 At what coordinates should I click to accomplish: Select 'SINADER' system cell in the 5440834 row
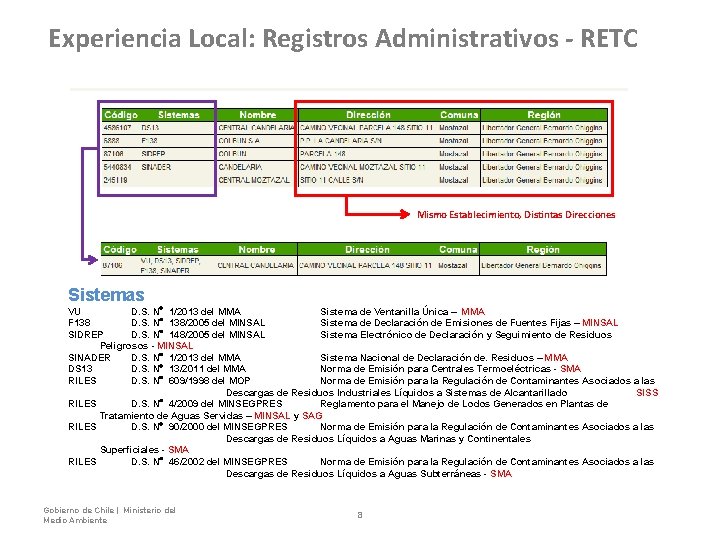click(x=156, y=167)
